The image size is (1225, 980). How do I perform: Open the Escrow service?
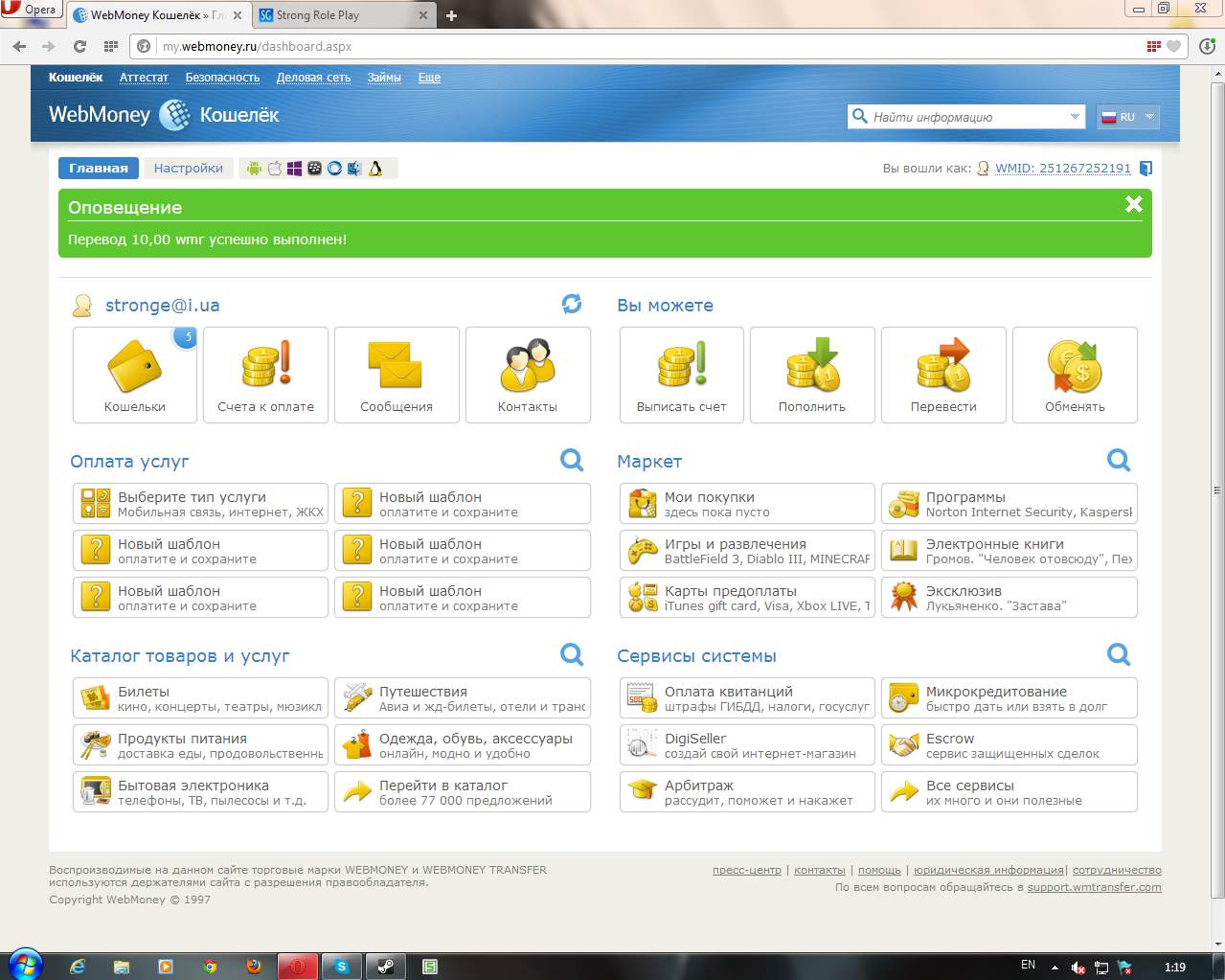[1009, 745]
